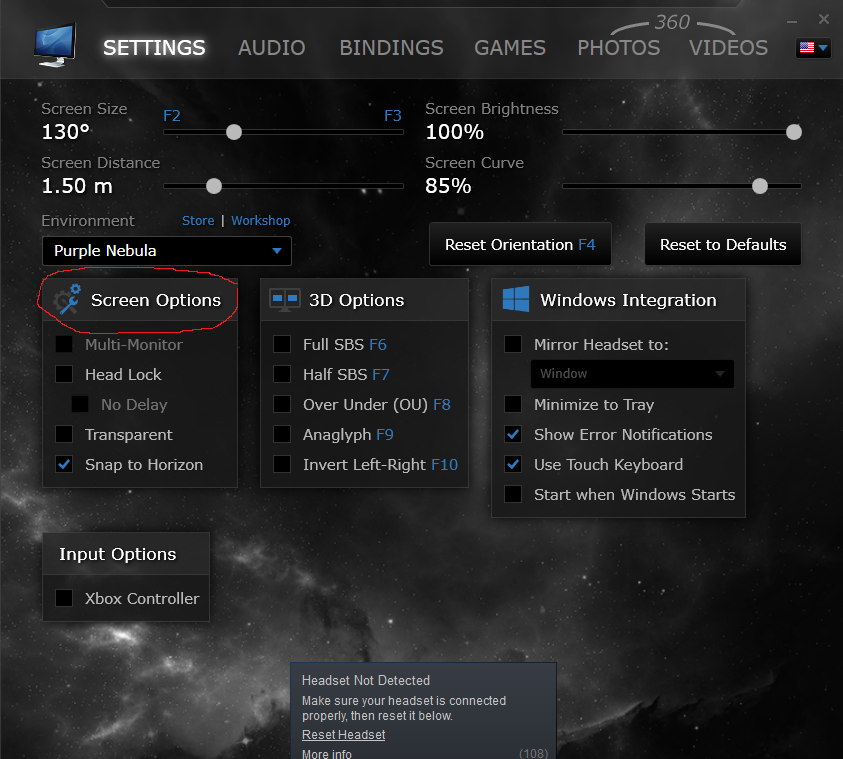Click the 85% screen curve value
The width and height of the screenshot is (843, 759).
448,186
